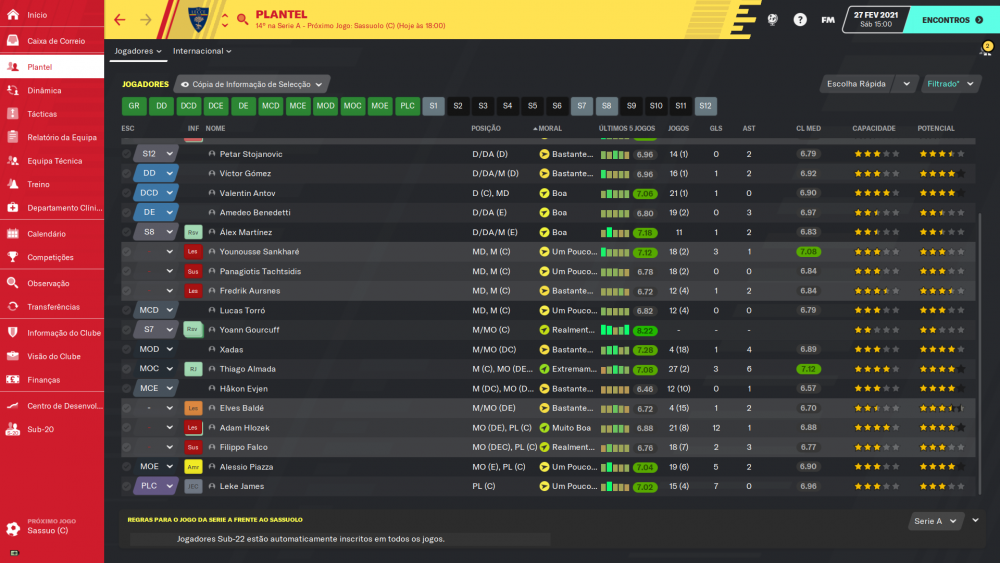Toggle selection circle for Amedeo Benedetti
1000x563 pixels.
pos(126,212)
